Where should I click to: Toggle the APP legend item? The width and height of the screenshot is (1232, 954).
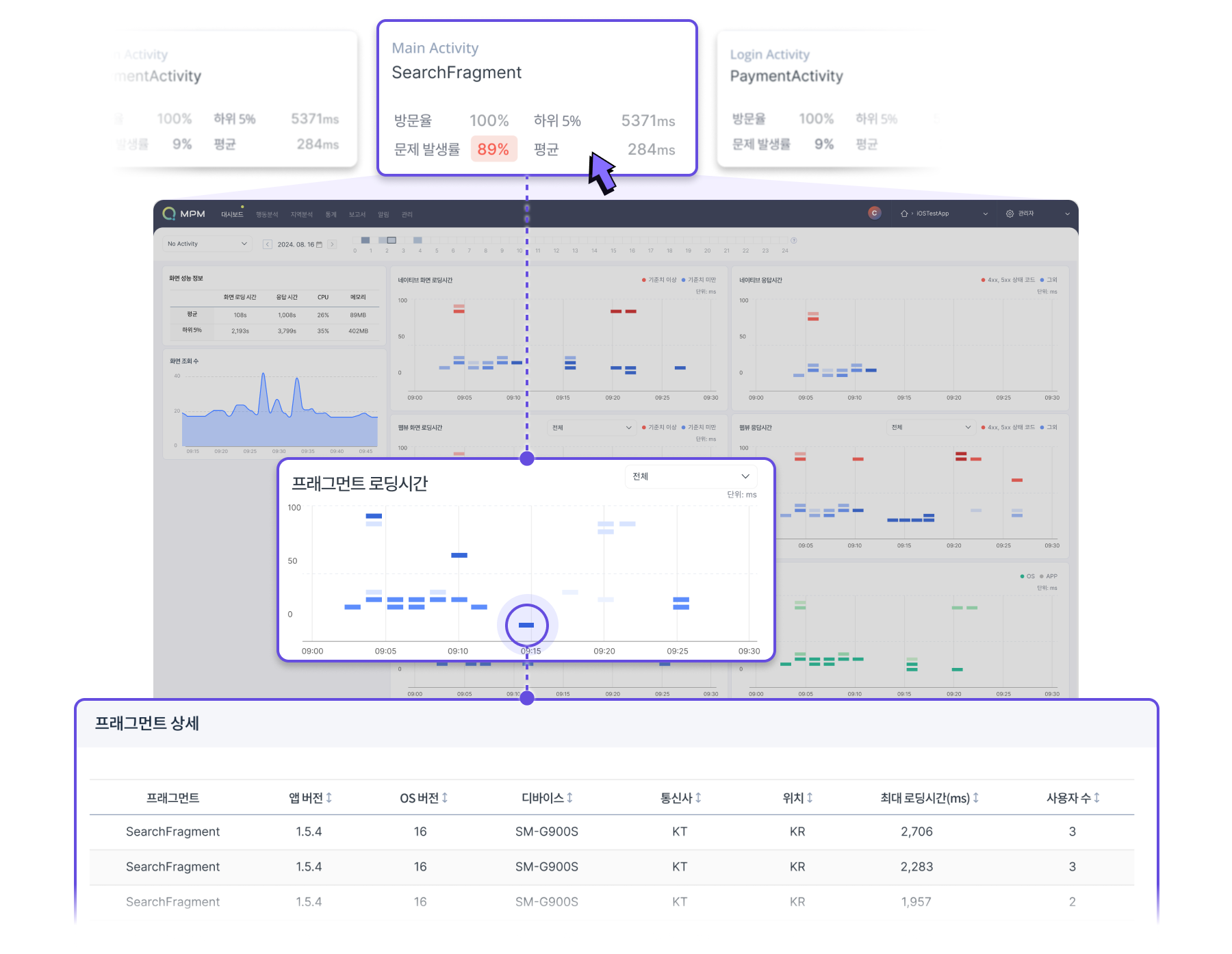click(1049, 576)
